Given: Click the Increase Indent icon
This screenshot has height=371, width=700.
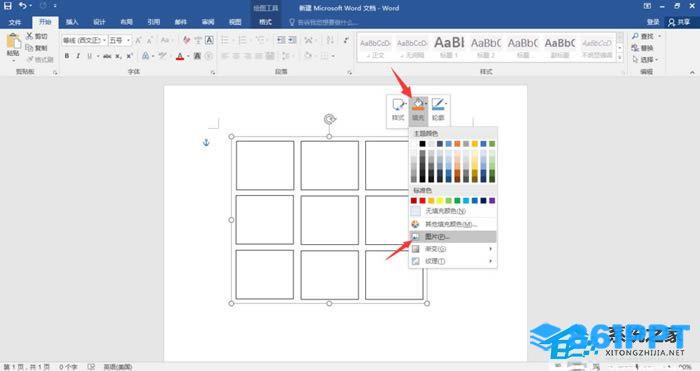Looking at the screenshot, I should (292, 40).
